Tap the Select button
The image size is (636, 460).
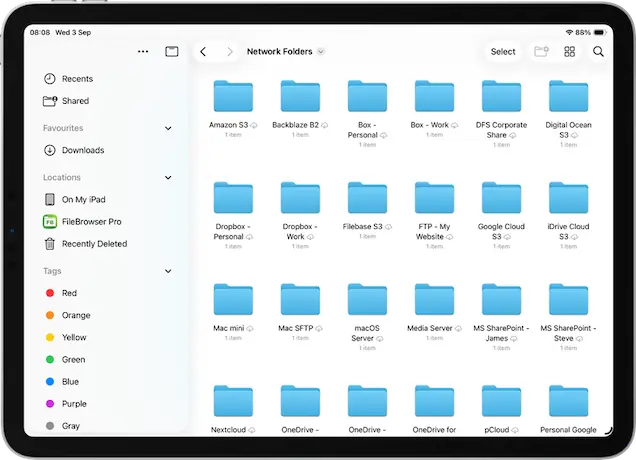(x=503, y=52)
